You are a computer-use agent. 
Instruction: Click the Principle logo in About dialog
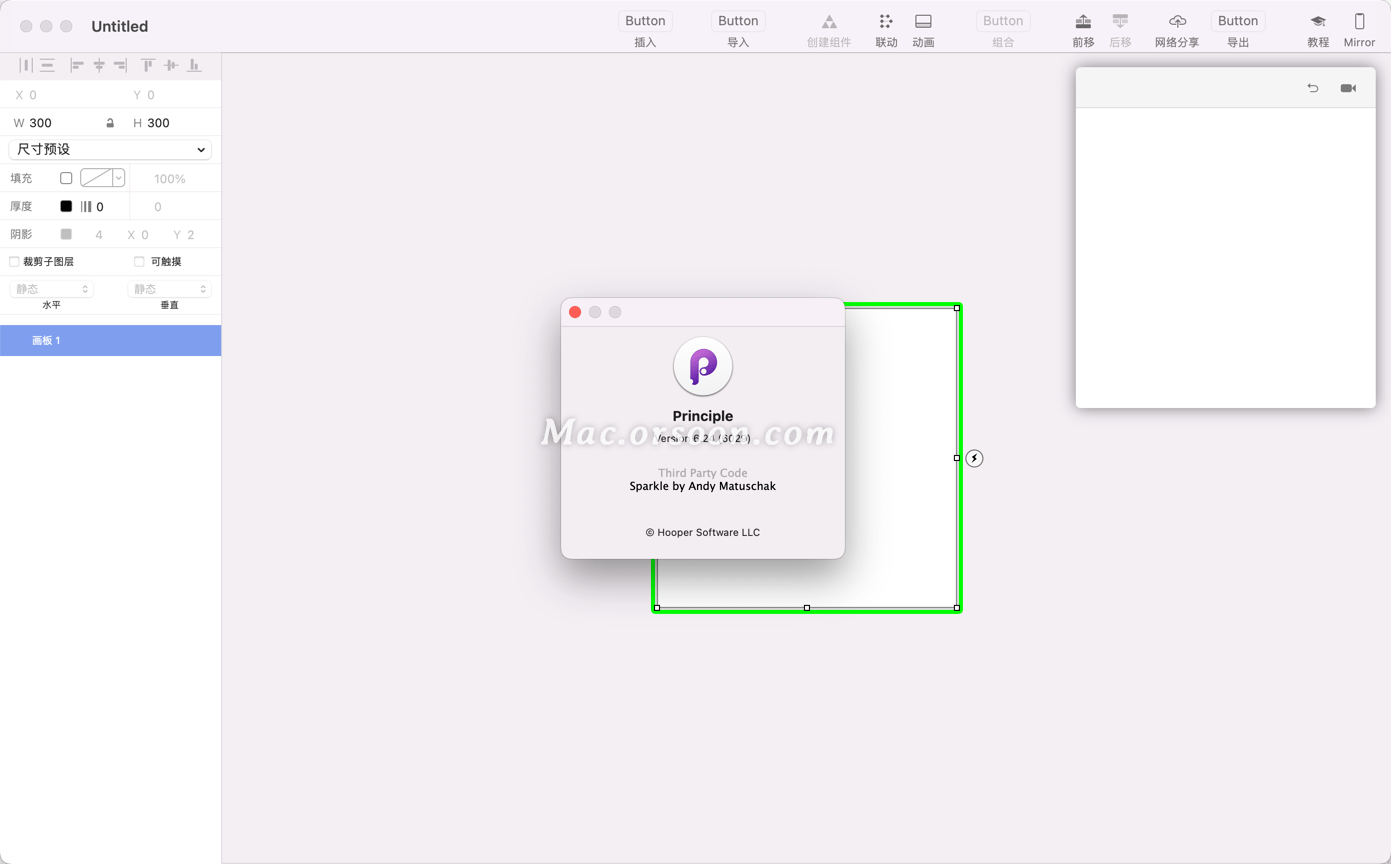tap(703, 366)
